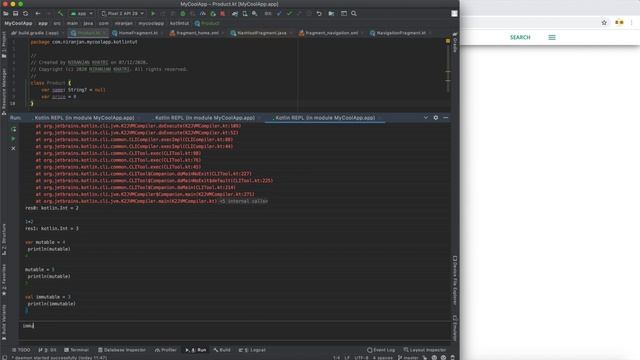
Task: Open the Device File Explorer side tab
Action: tap(455, 280)
